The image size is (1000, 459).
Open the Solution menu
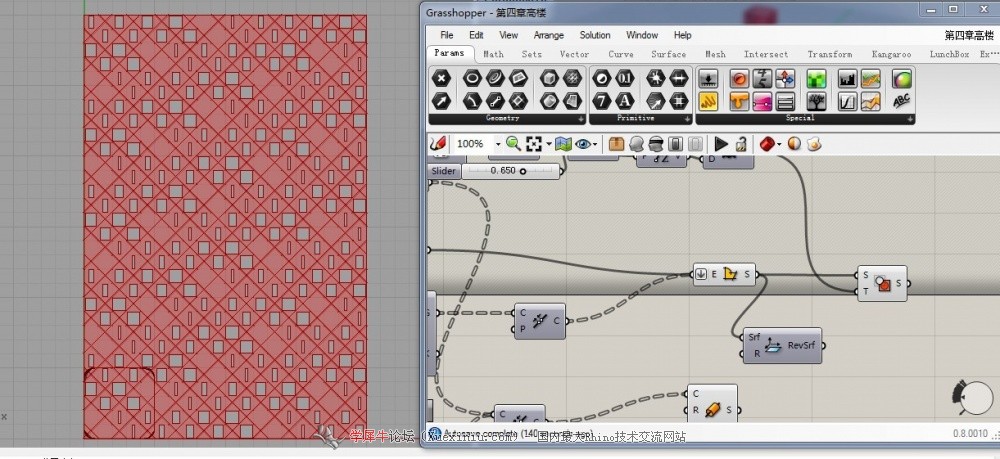pyautogui.click(x=594, y=35)
